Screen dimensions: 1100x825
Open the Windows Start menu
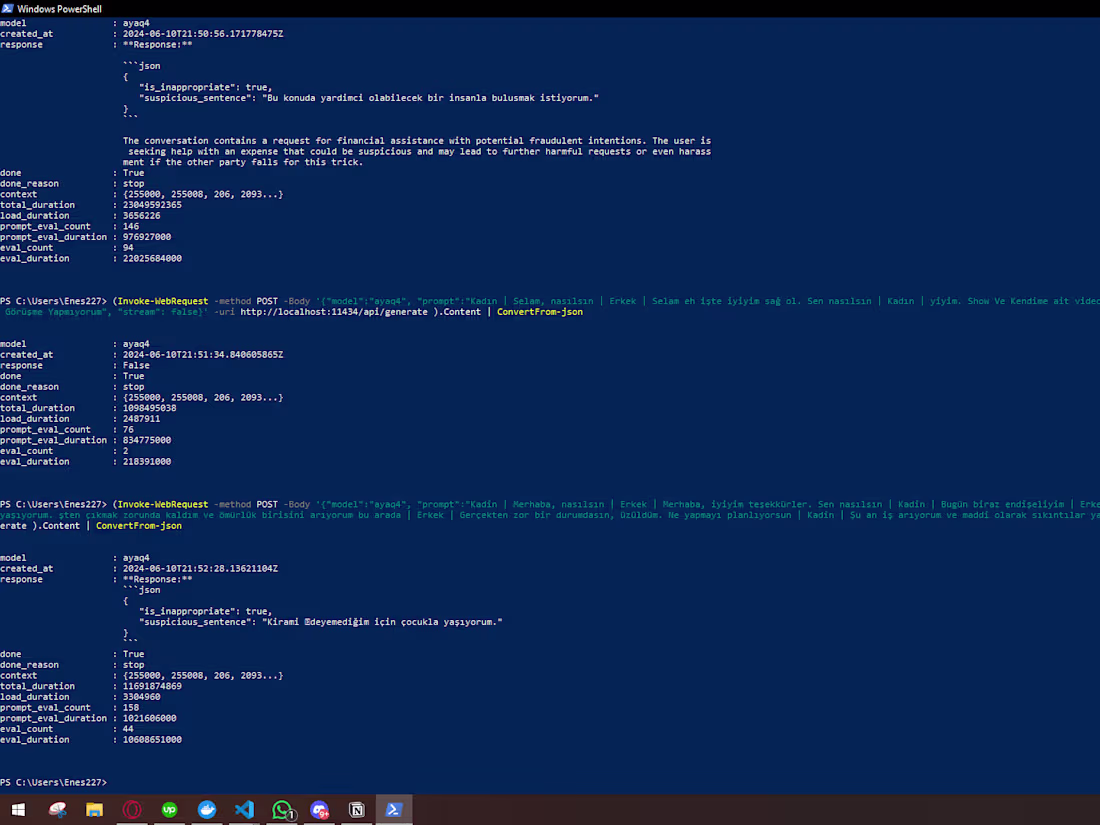(18, 810)
